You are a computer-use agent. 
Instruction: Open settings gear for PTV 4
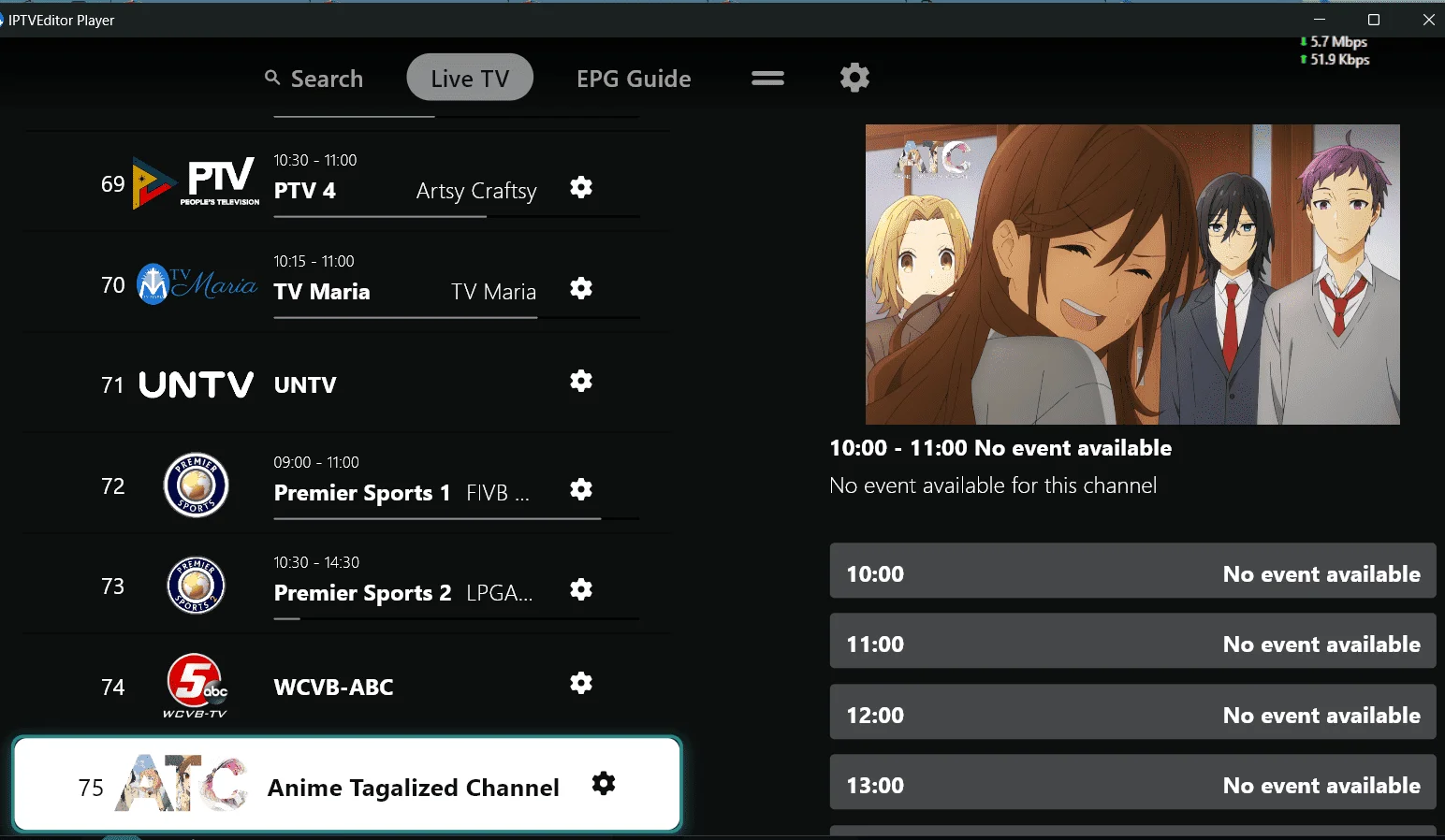pos(581,187)
